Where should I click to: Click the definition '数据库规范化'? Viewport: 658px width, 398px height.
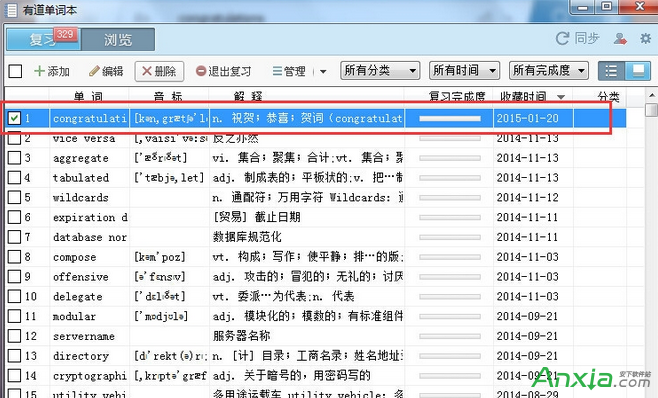[247, 237]
